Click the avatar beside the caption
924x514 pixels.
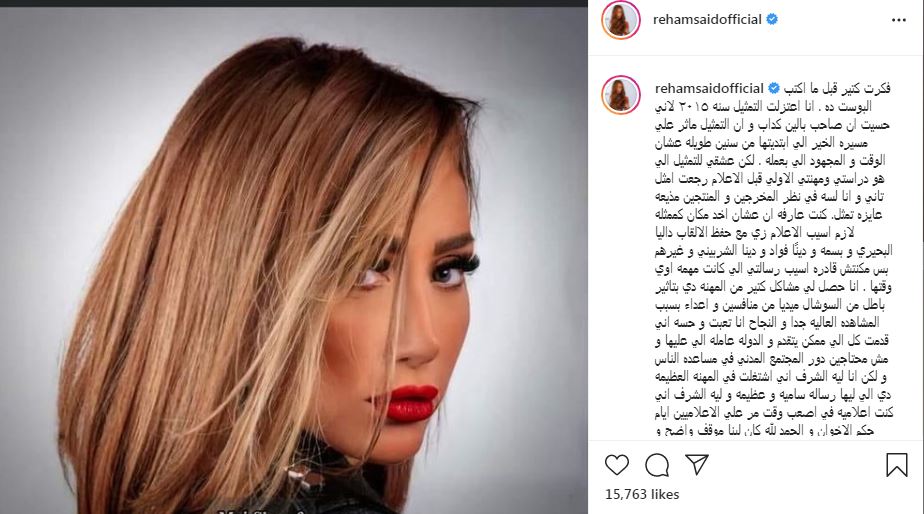coord(621,94)
